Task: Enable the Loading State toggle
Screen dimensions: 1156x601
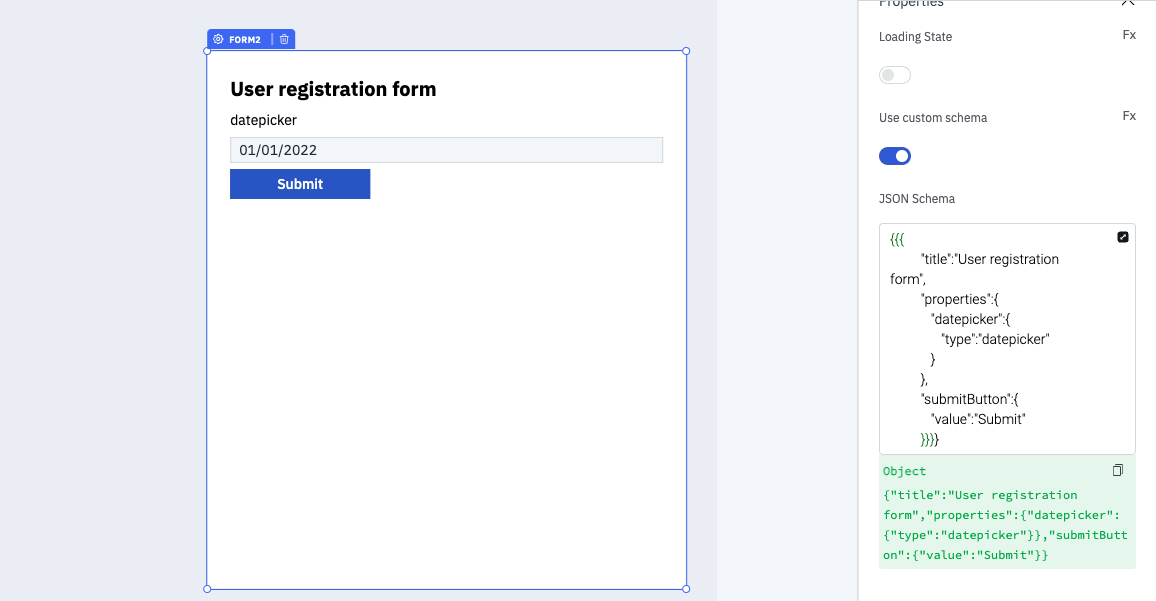Action: tap(895, 75)
